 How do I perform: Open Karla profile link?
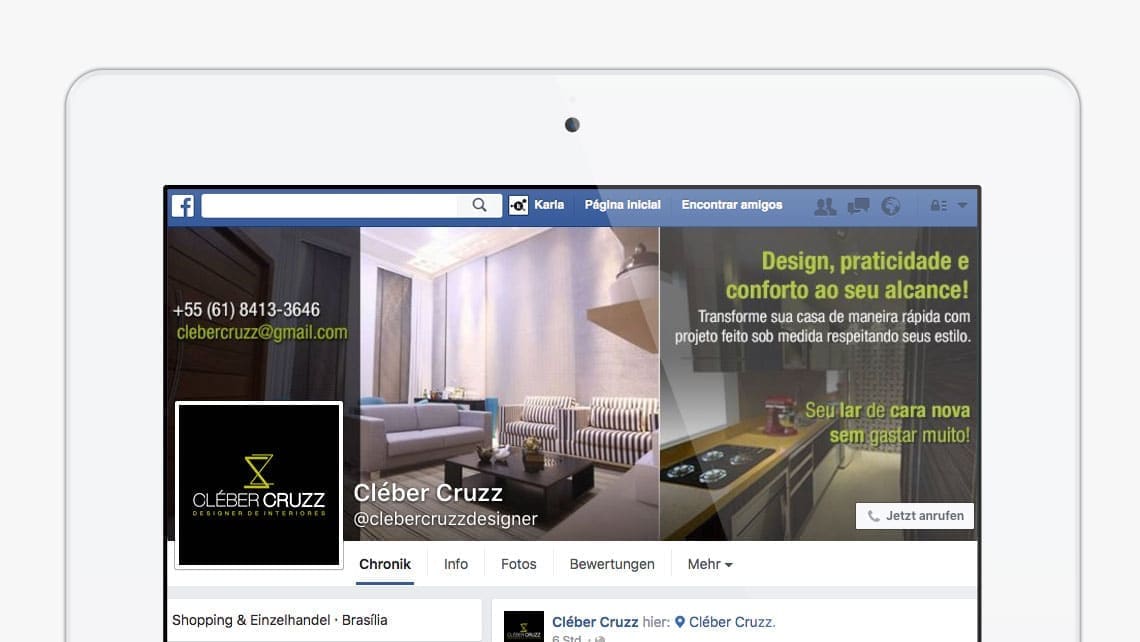click(x=549, y=205)
